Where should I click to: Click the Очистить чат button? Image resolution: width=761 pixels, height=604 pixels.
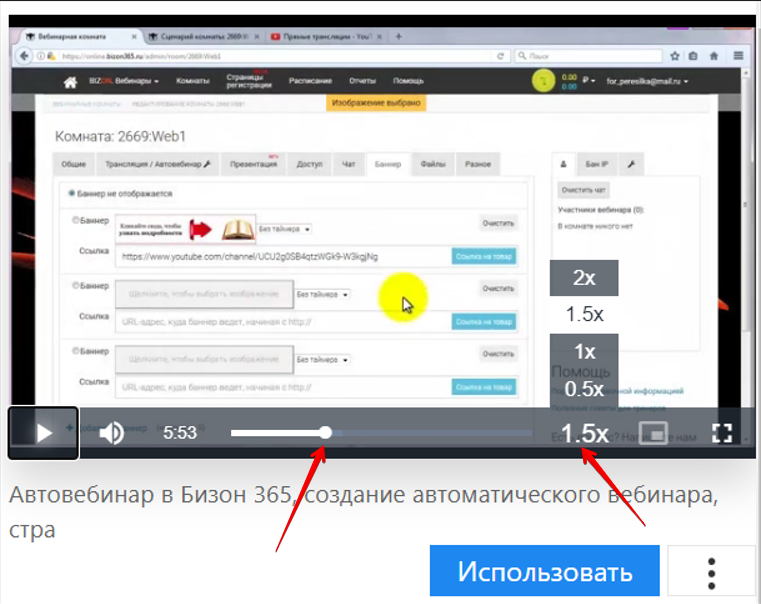[x=583, y=190]
